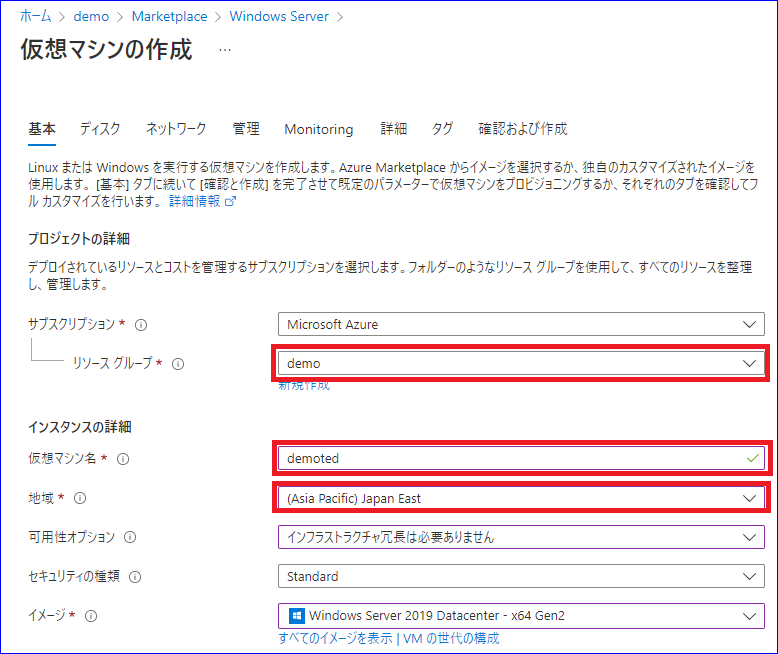The height and width of the screenshot is (654, 778).
Task: Go to demo breadcrumb link
Action: coord(91,16)
